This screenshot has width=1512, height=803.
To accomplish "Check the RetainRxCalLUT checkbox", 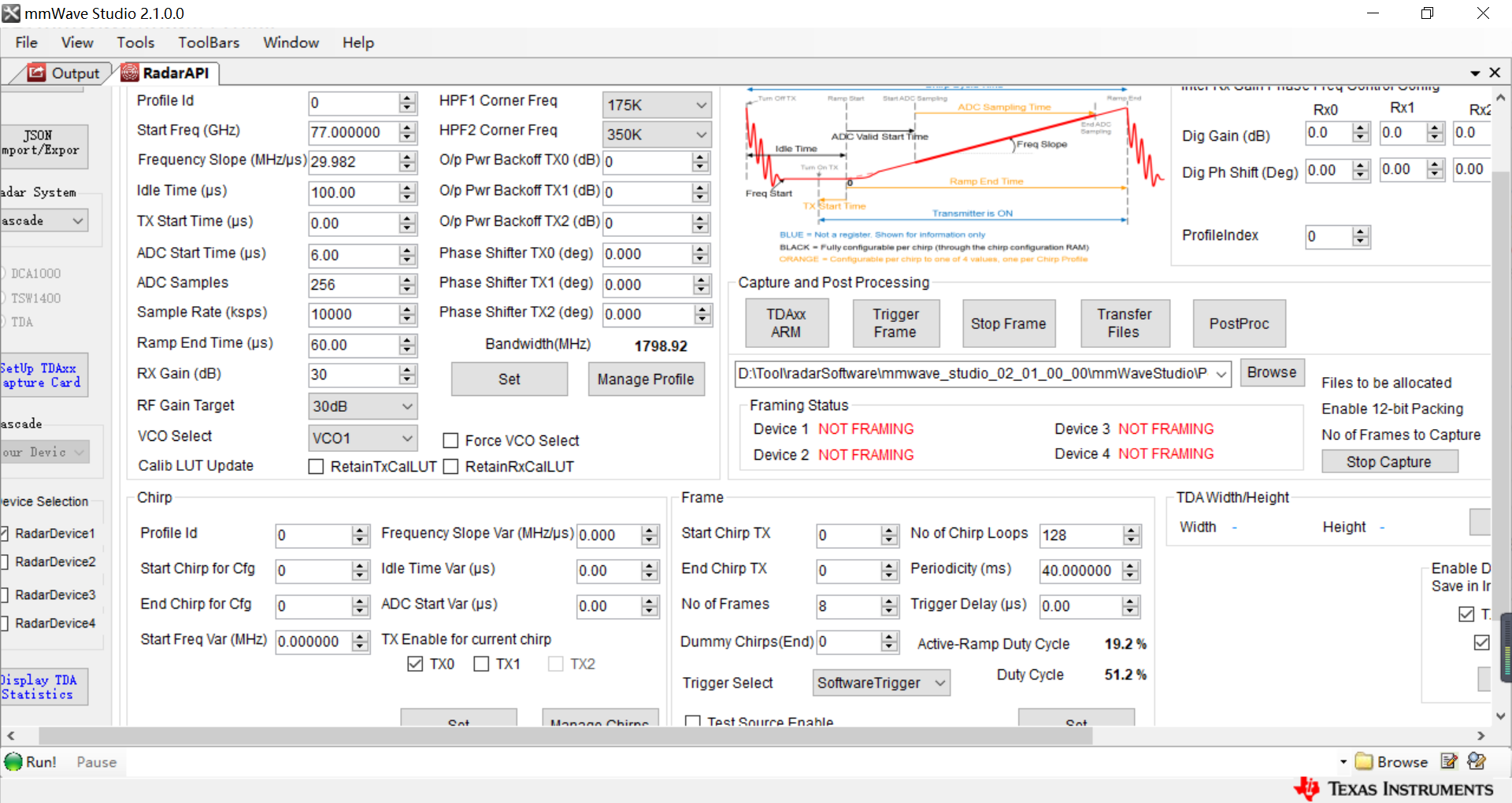I will tap(451, 467).
